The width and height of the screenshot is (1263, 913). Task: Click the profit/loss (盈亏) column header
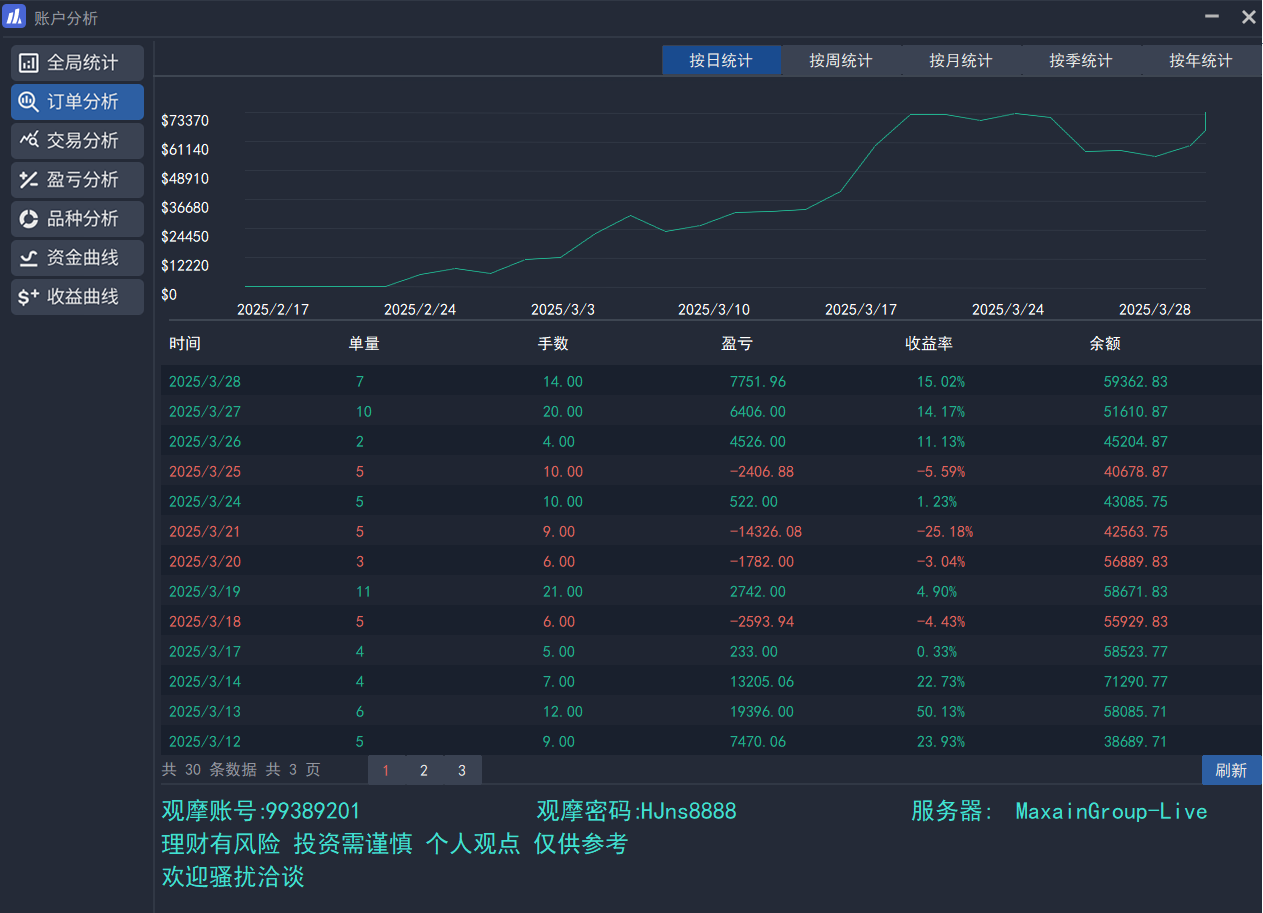coord(737,344)
